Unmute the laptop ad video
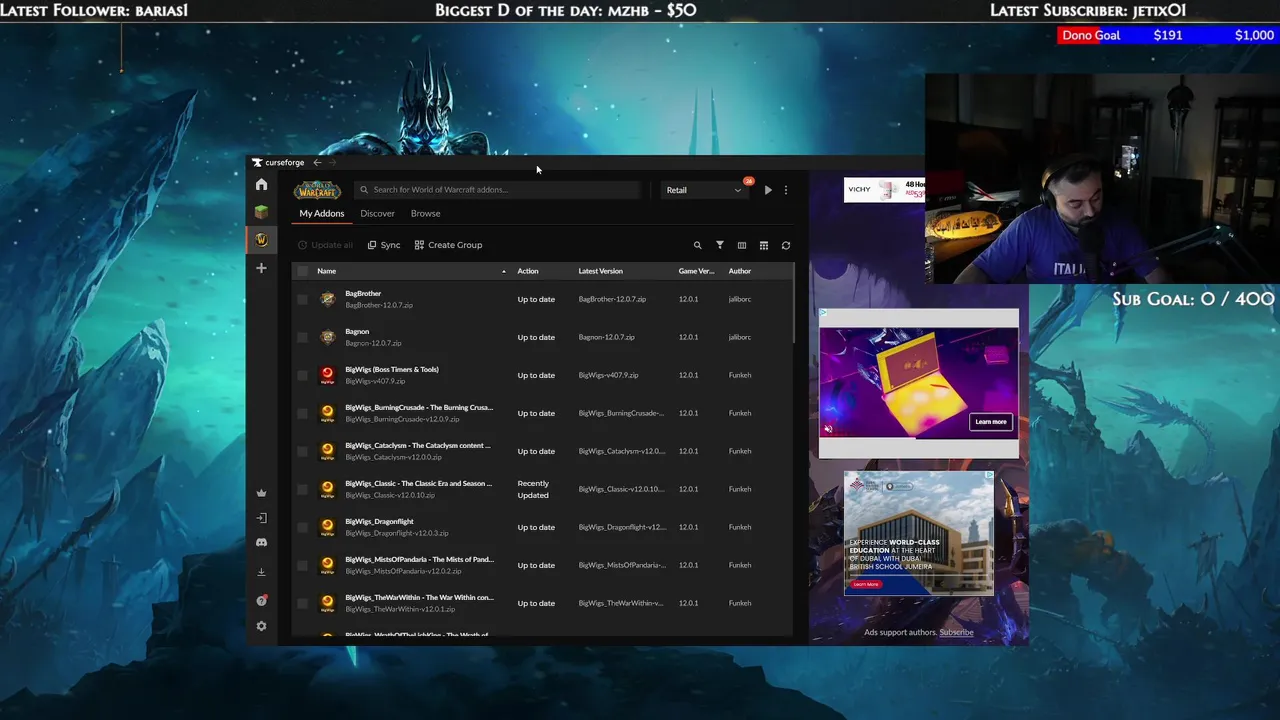 pyautogui.click(x=828, y=429)
